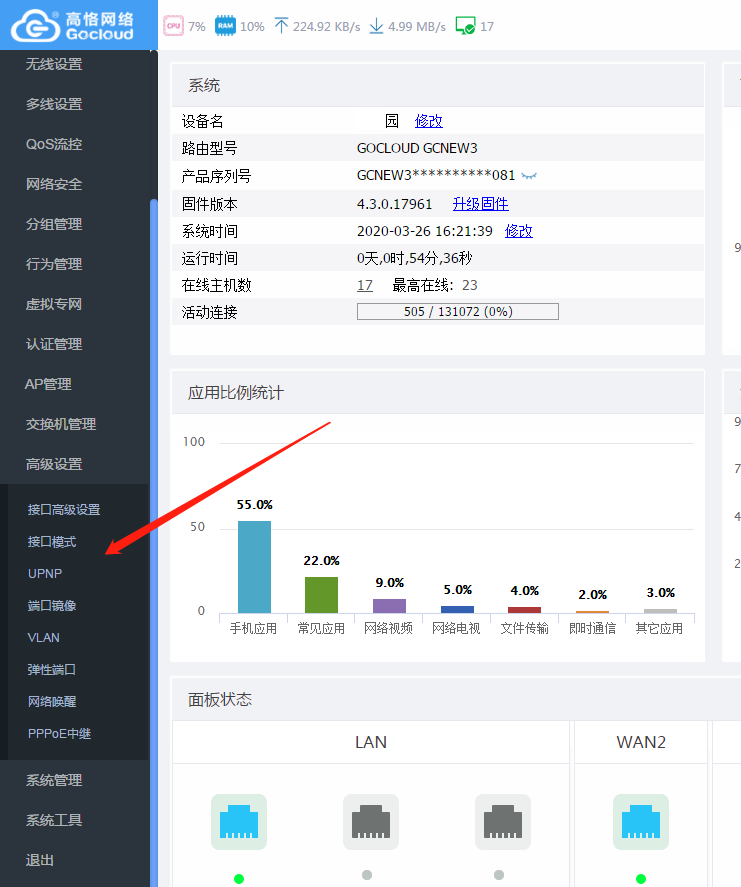Click the 常见应用 22.0% bar
741x887 pixels.
click(321, 595)
